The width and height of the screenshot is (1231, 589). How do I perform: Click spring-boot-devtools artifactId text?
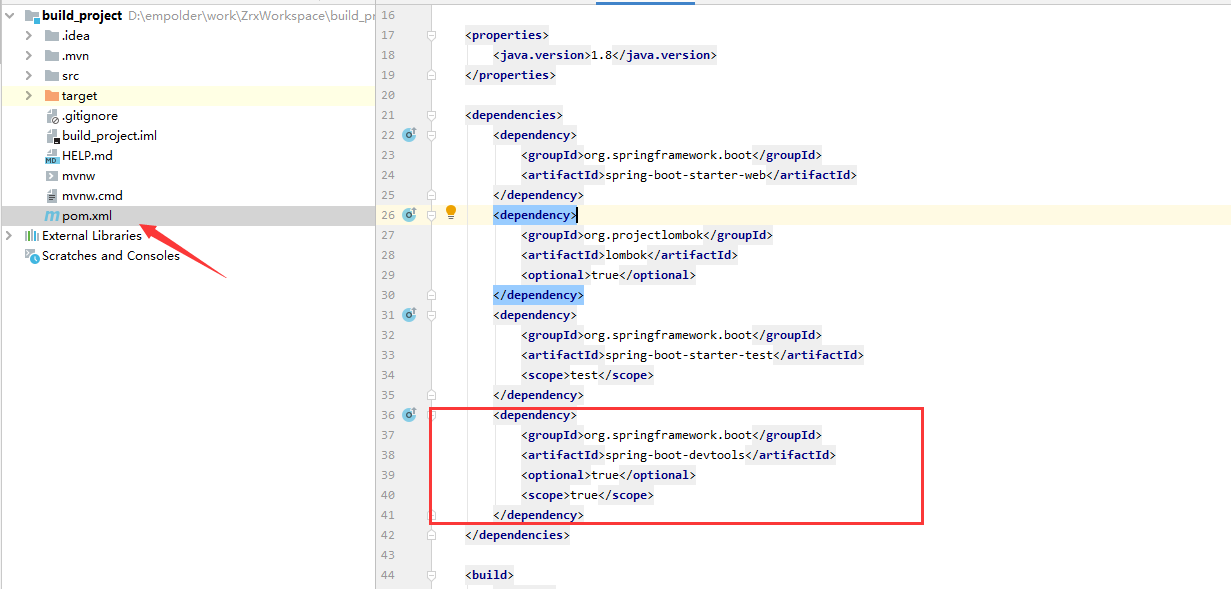pos(675,455)
